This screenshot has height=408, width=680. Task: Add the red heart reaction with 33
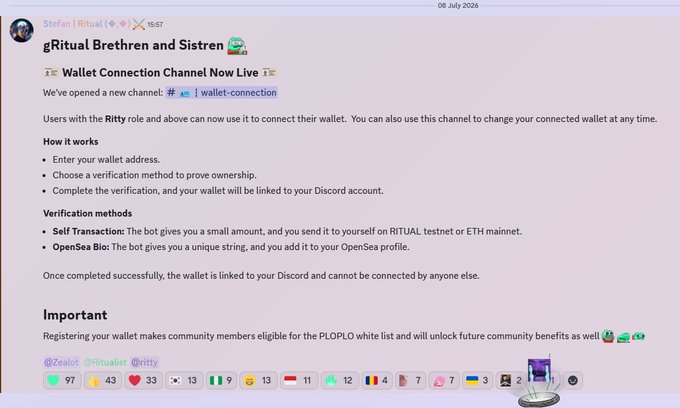click(143, 380)
